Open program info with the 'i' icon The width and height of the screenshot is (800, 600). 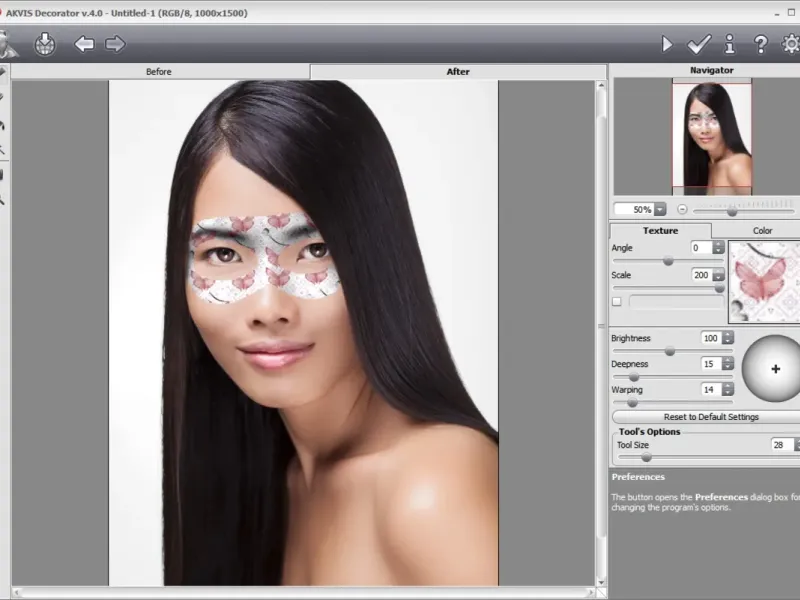[730, 44]
